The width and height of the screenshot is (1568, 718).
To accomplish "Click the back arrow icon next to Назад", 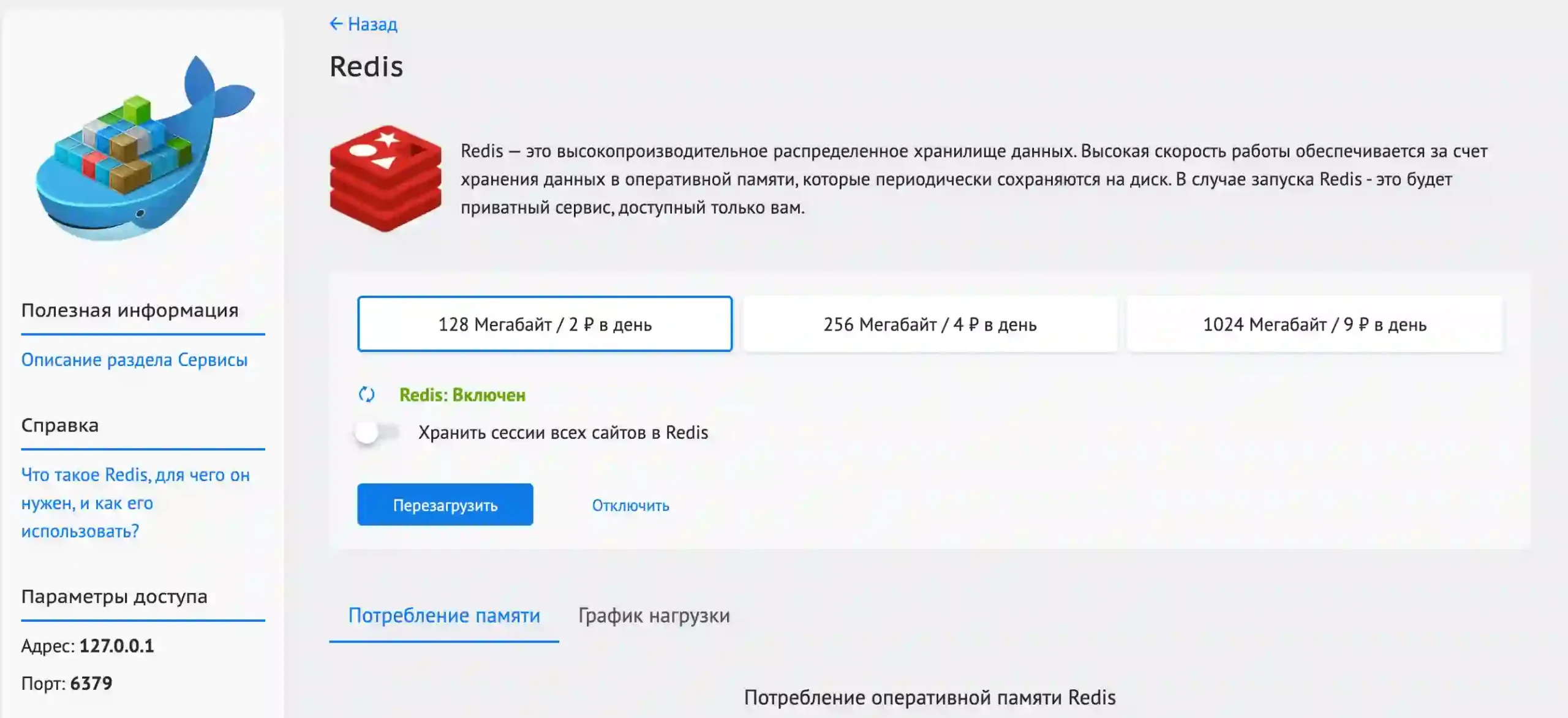I will click(336, 24).
